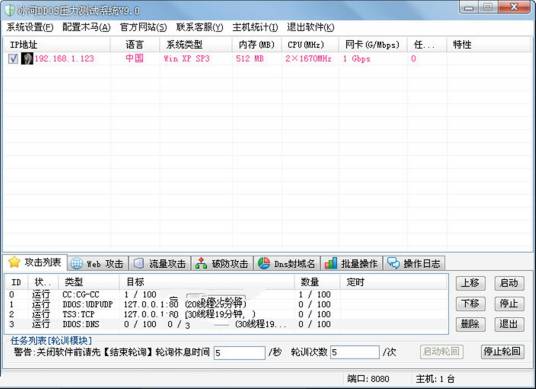
Task: Click the 2×1670MHz CPU cell
Action: click(308, 59)
